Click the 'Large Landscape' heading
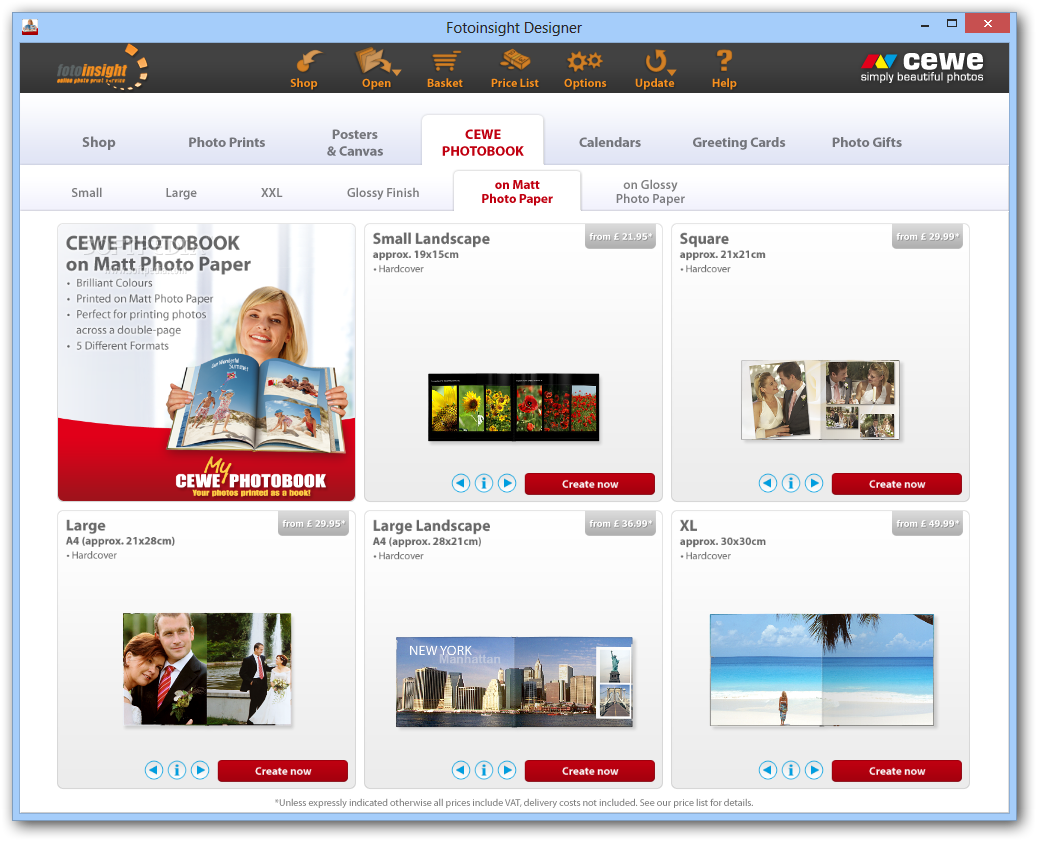The image size is (1037, 841). (x=431, y=526)
